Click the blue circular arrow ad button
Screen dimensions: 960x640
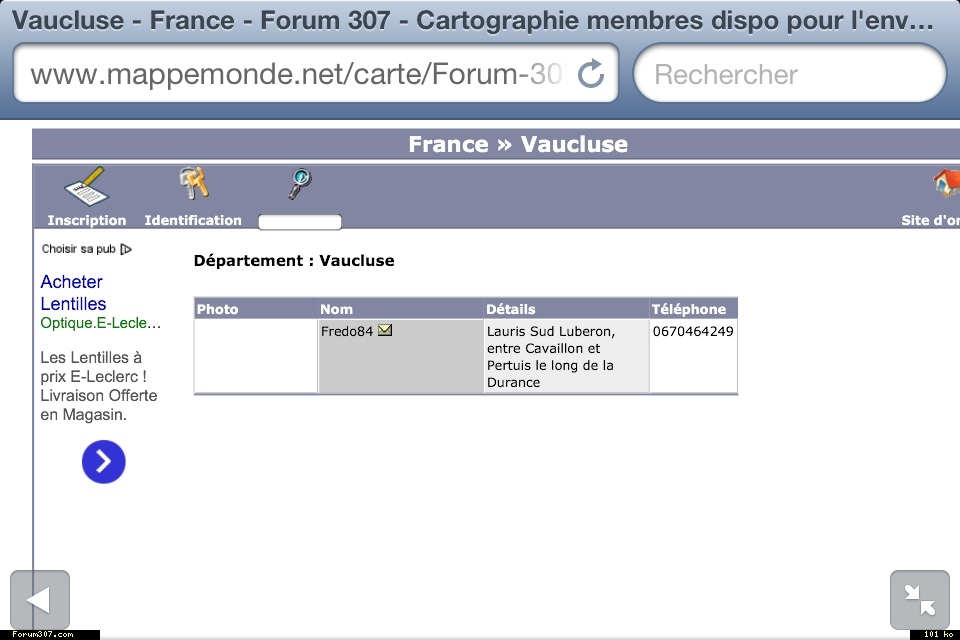point(103,462)
